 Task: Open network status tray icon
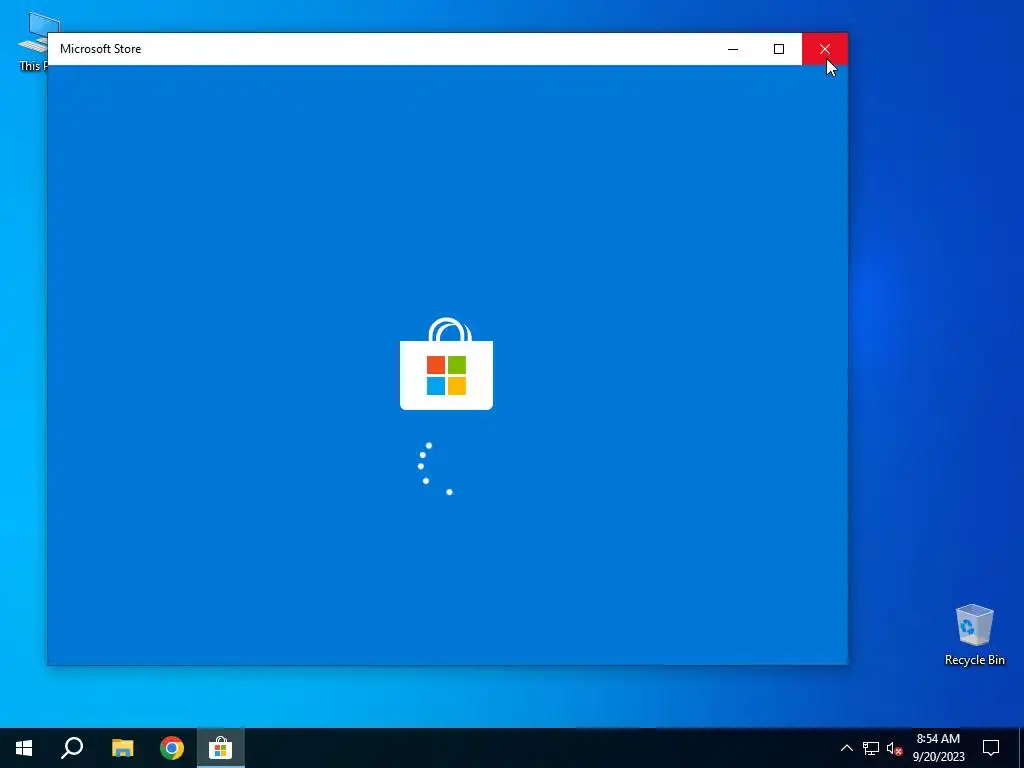(871, 748)
